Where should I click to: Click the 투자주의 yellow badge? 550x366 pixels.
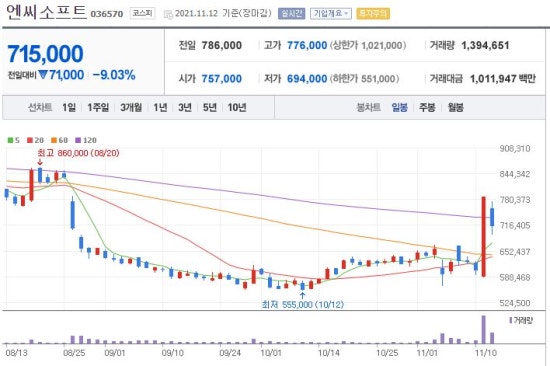pyautogui.click(x=373, y=14)
